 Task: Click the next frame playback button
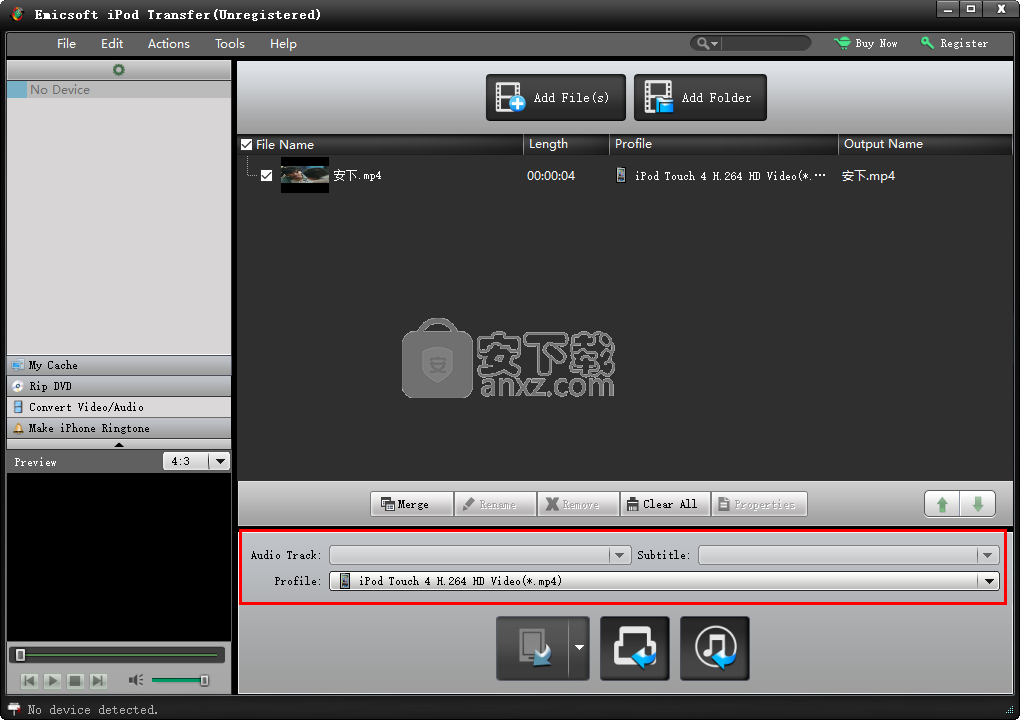98,681
